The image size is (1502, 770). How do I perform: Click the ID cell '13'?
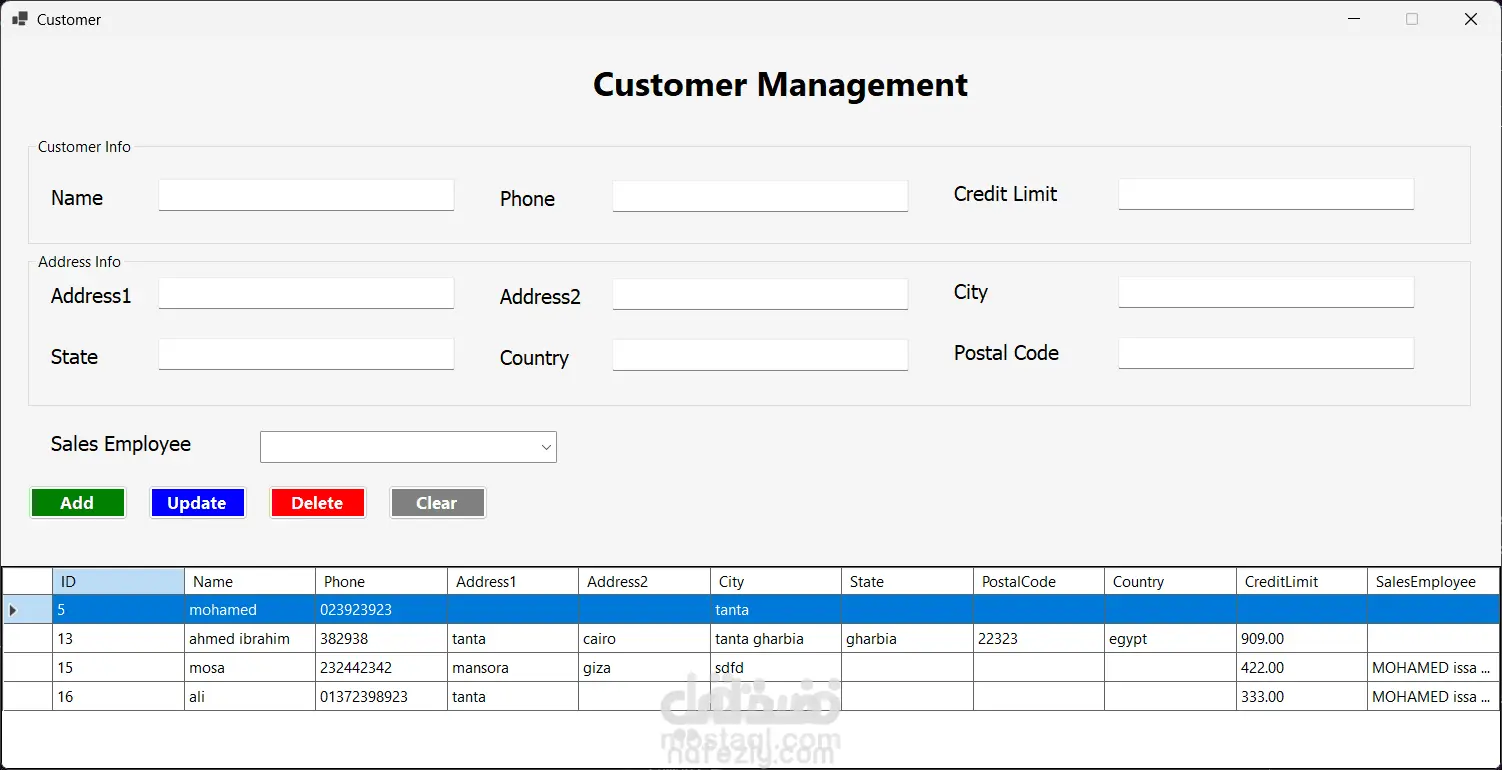[x=118, y=639]
